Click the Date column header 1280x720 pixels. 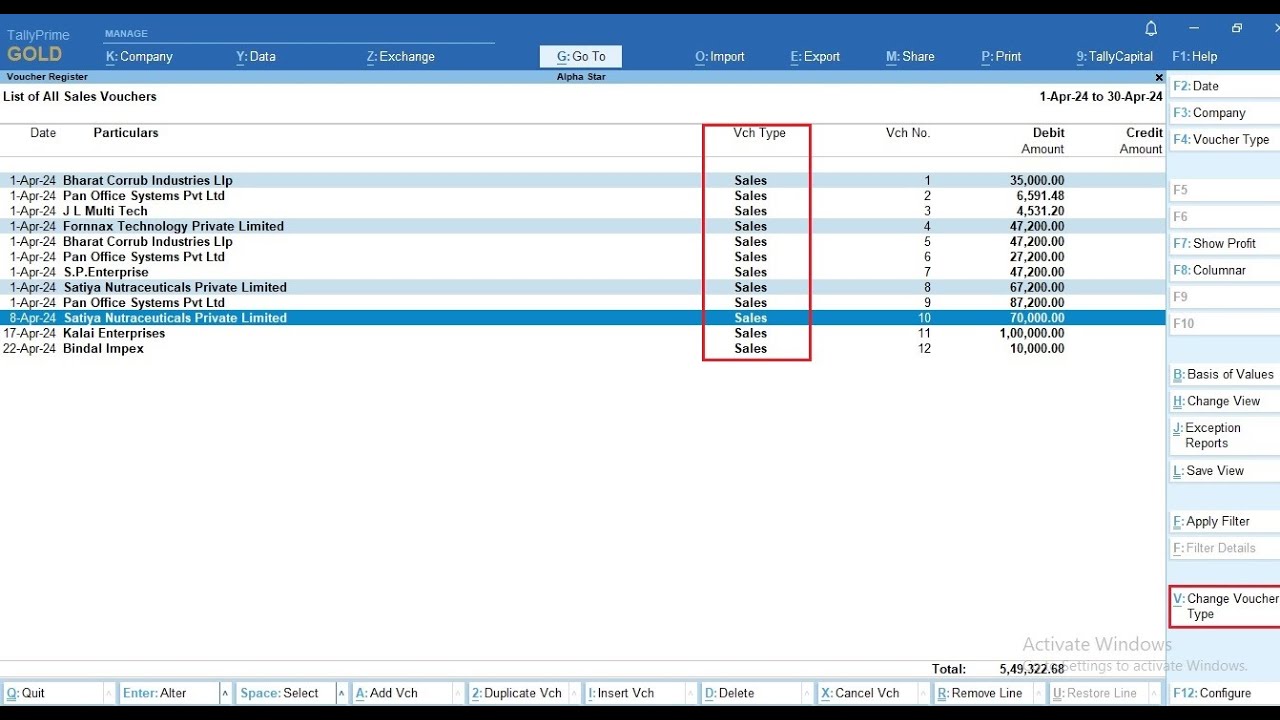tap(43, 133)
